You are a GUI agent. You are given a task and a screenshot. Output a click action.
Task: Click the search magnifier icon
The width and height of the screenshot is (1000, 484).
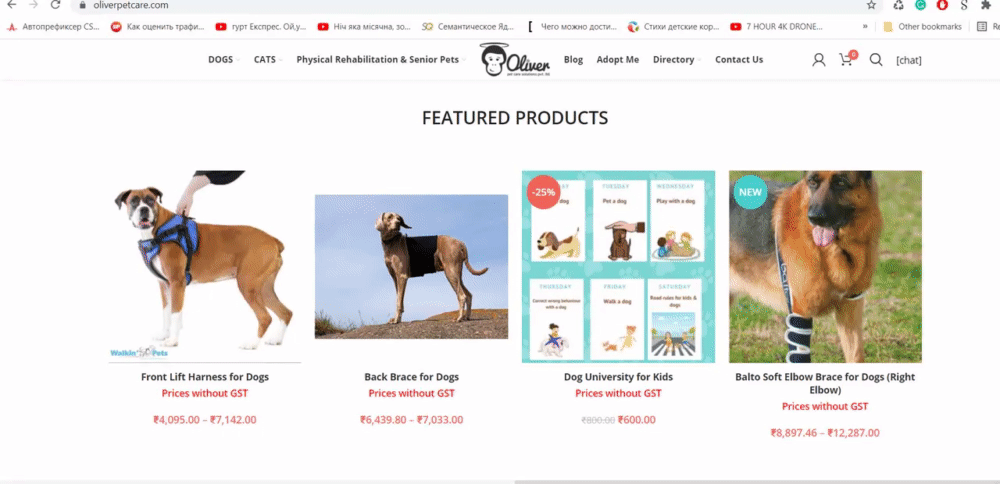pos(876,60)
